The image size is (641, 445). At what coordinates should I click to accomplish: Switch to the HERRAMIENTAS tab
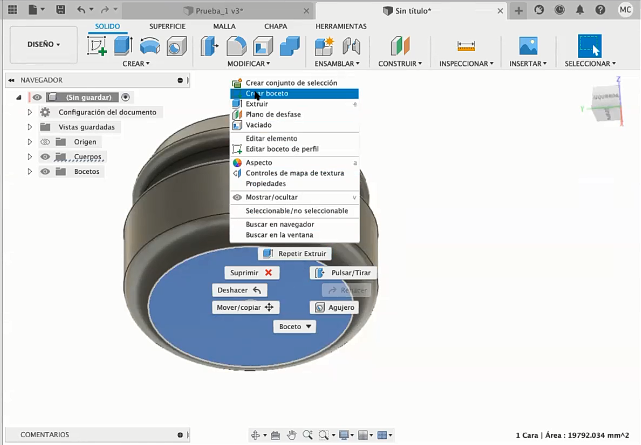point(341,26)
